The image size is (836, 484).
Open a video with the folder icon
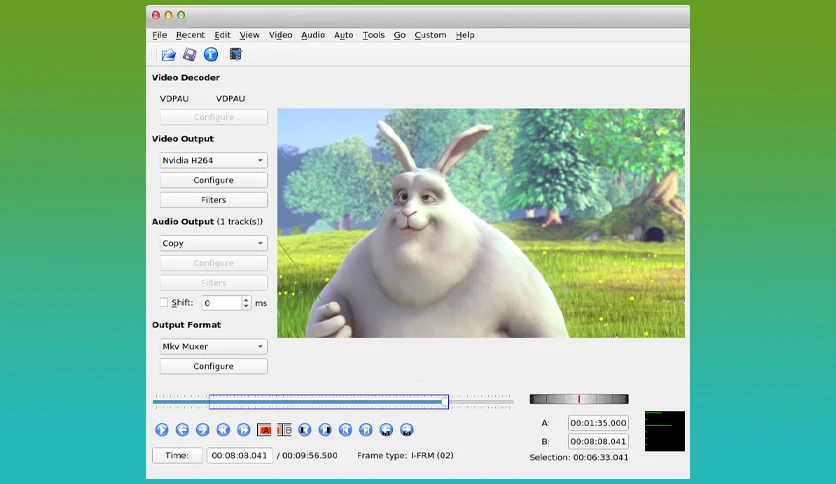pos(168,54)
